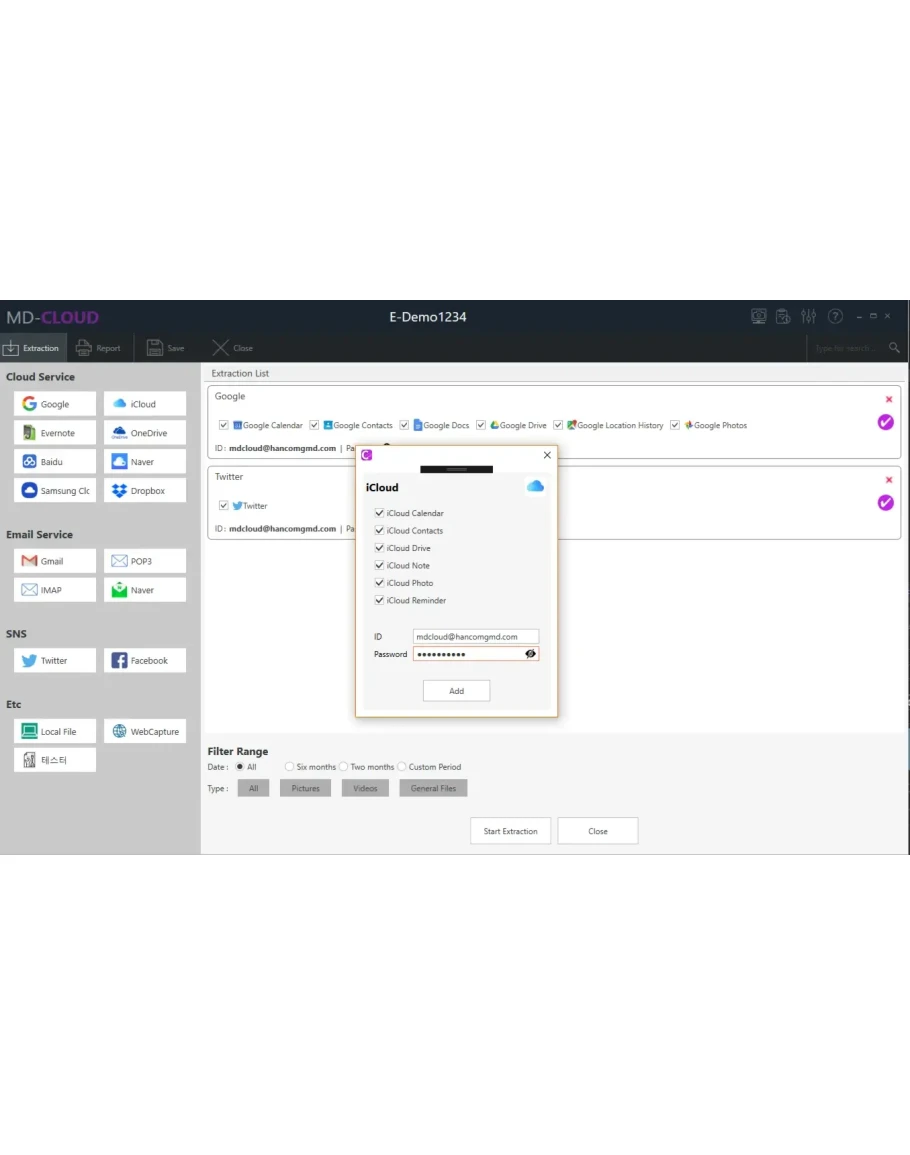Viewport: 910px width, 1155px height.
Task: Select the Evernote cloud service
Action: [55, 433]
